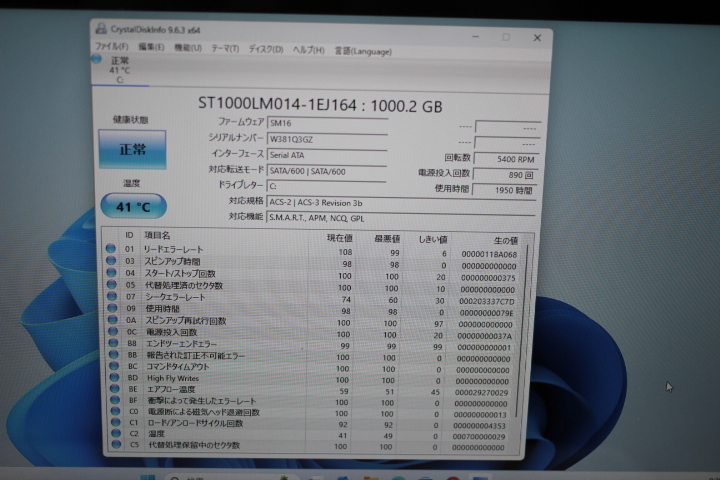Click the transfer mode field SATA/600 | SATA/600

(x=326, y=171)
